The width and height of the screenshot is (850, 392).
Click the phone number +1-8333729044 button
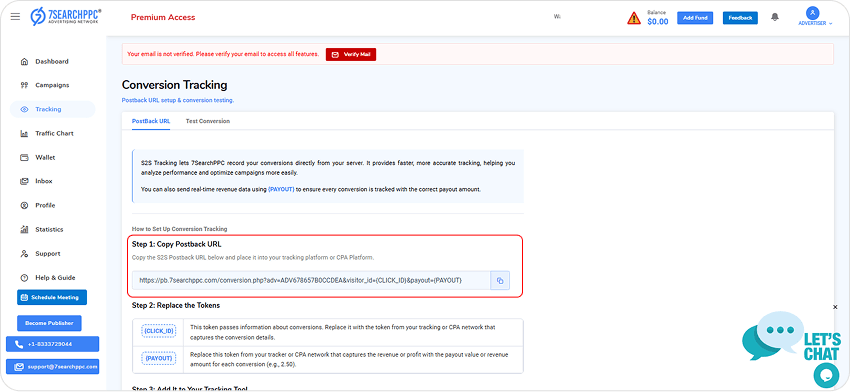coord(53,344)
